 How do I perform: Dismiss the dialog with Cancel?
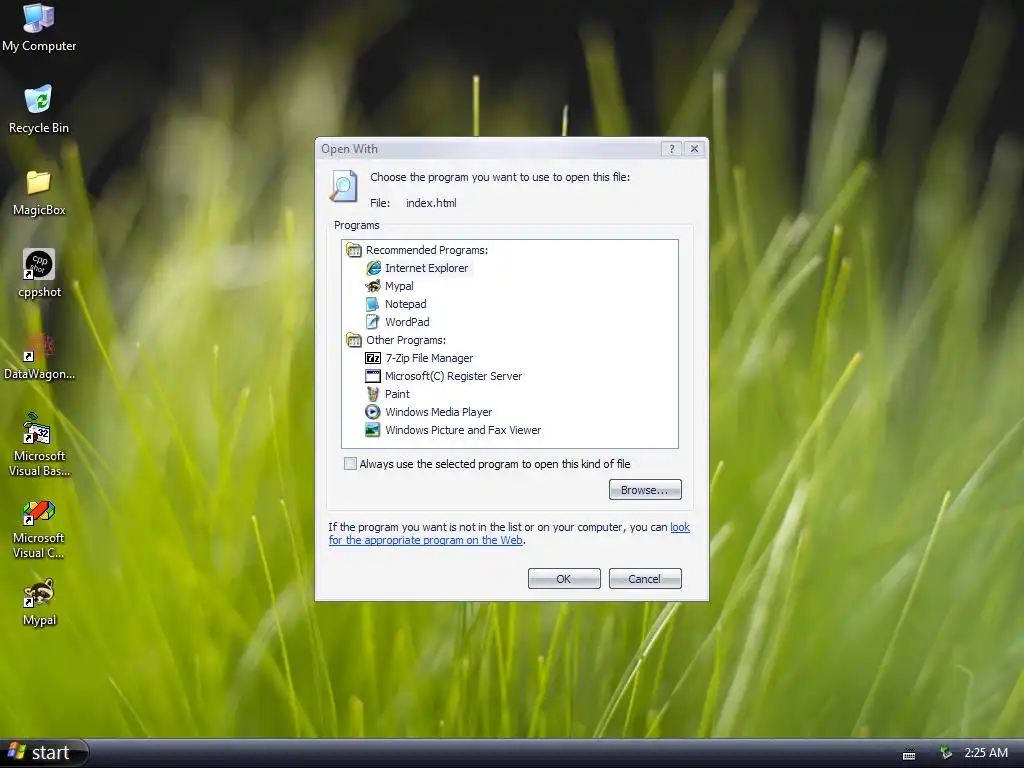click(x=645, y=579)
